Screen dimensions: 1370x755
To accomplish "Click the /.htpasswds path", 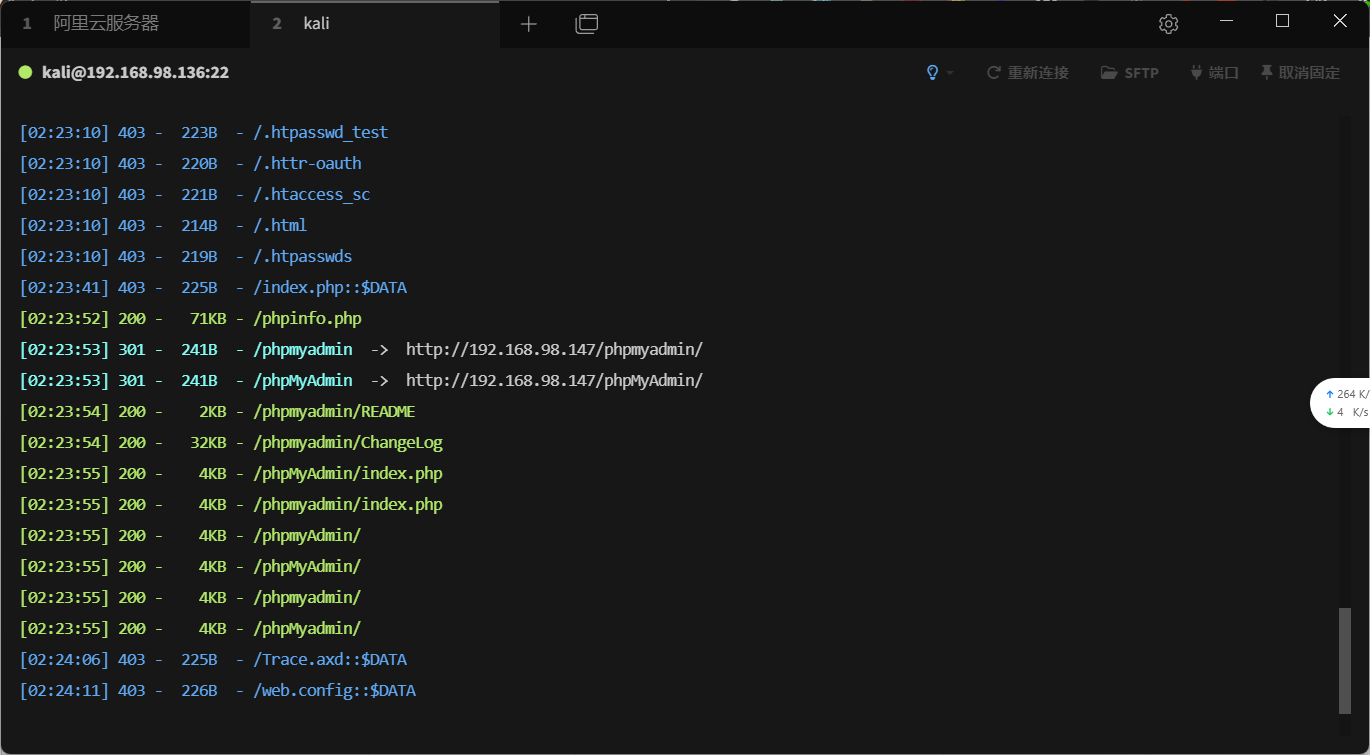I will (x=302, y=257).
